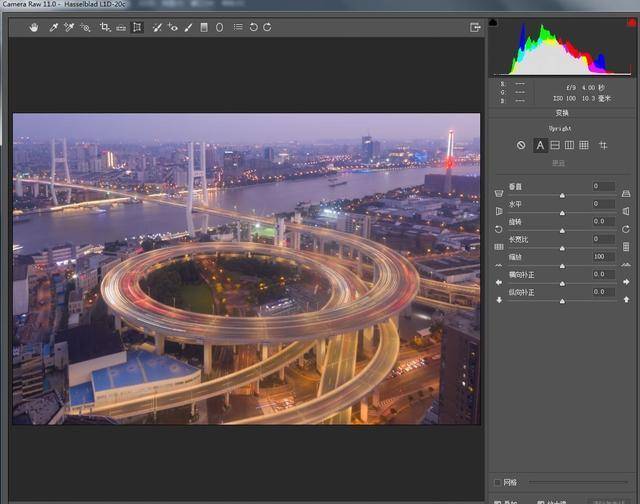Enable the 网格 grid checkbox

498,482
